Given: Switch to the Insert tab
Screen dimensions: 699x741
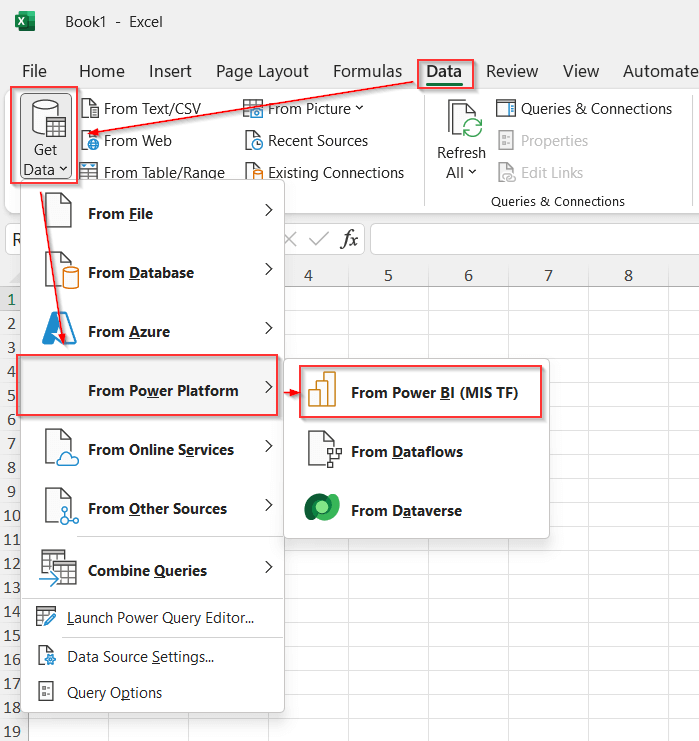Looking at the screenshot, I should click(170, 71).
